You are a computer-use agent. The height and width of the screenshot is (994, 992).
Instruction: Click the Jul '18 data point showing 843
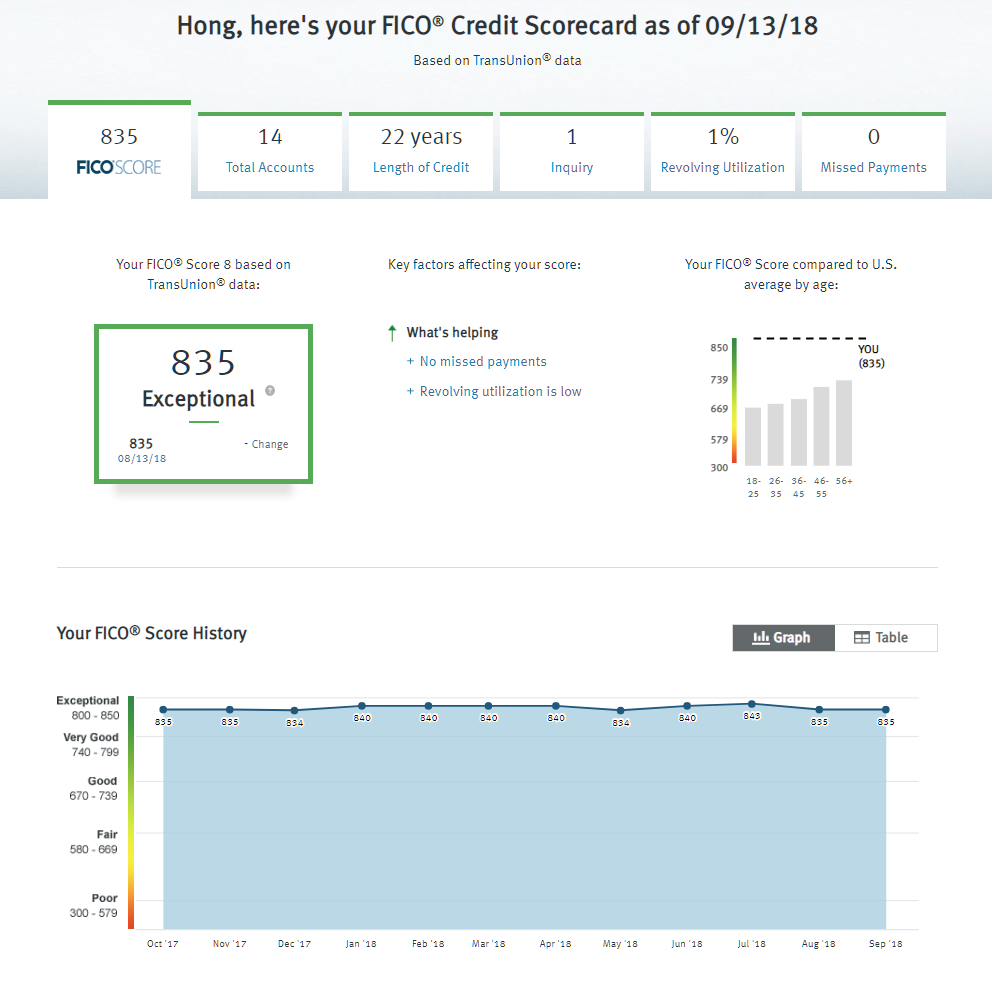752,704
